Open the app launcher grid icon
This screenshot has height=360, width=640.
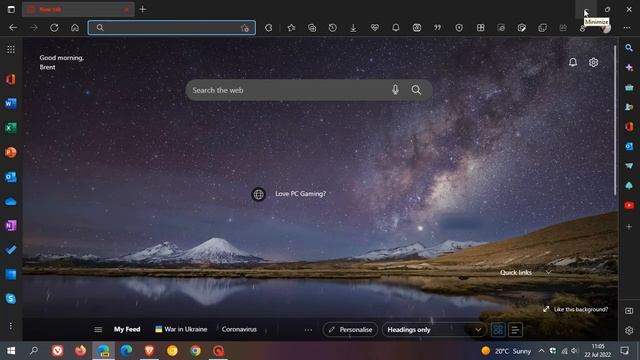pos(11,49)
